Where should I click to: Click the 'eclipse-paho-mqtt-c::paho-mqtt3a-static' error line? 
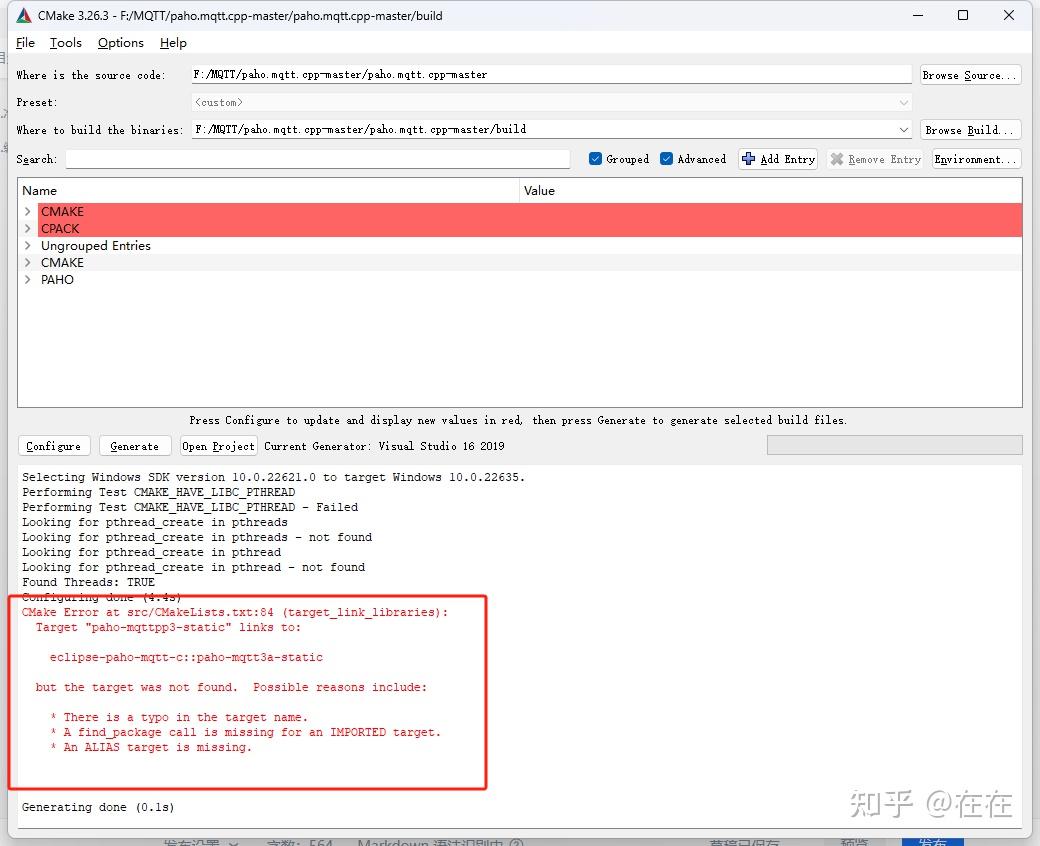[186, 657]
